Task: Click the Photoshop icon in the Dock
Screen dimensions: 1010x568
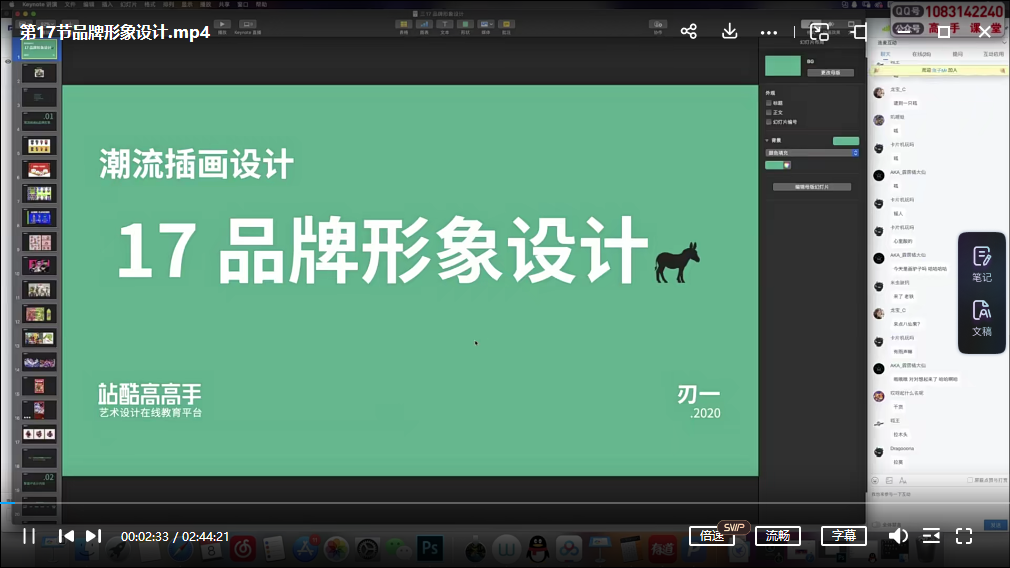Action: click(430, 549)
